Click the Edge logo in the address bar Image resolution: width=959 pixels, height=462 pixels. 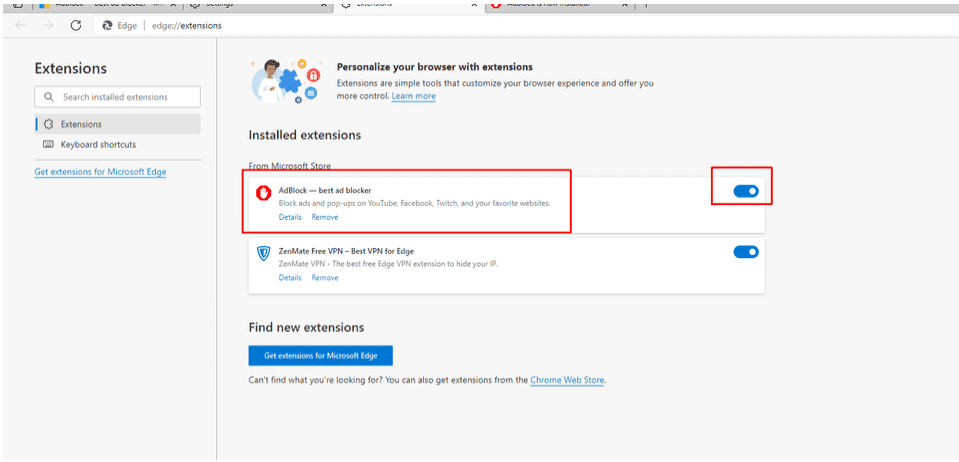(108, 26)
